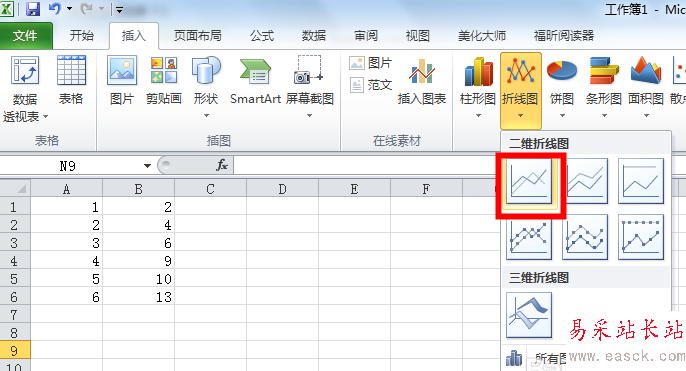Switch to the 数据 (Data) tab

pyautogui.click(x=314, y=35)
